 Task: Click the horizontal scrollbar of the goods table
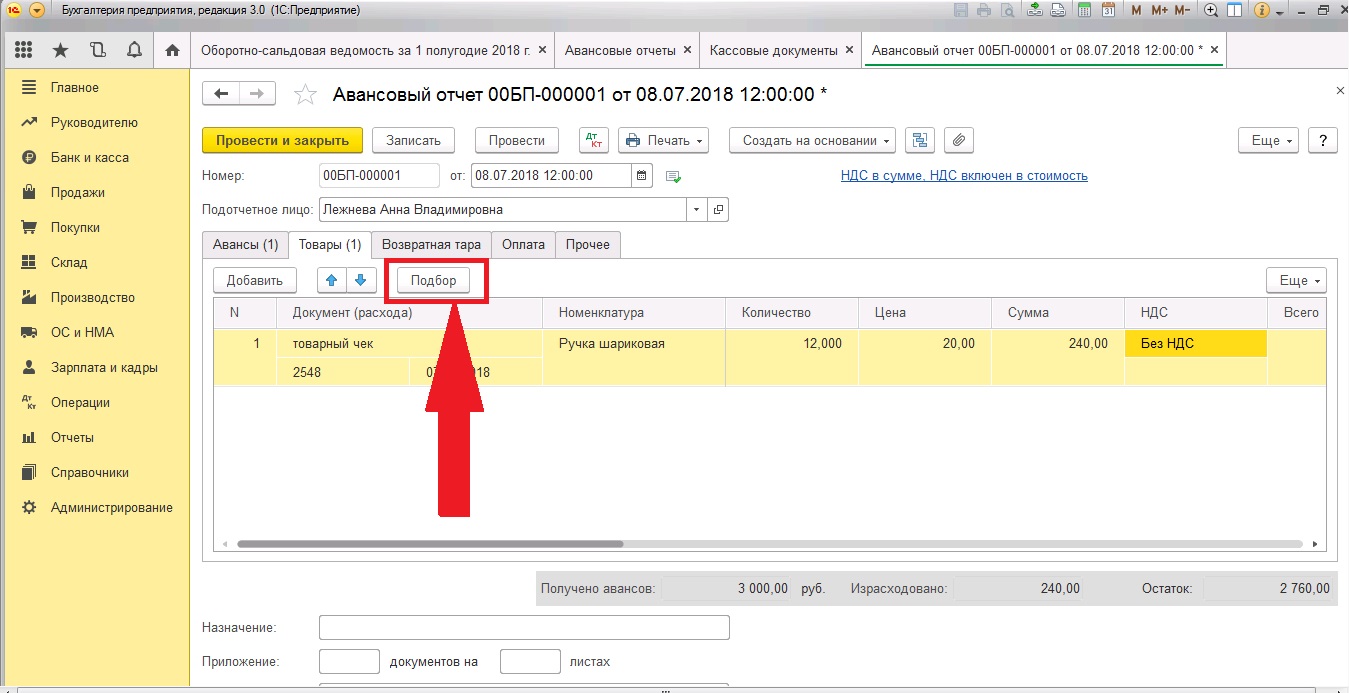pyautogui.click(x=430, y=545)
